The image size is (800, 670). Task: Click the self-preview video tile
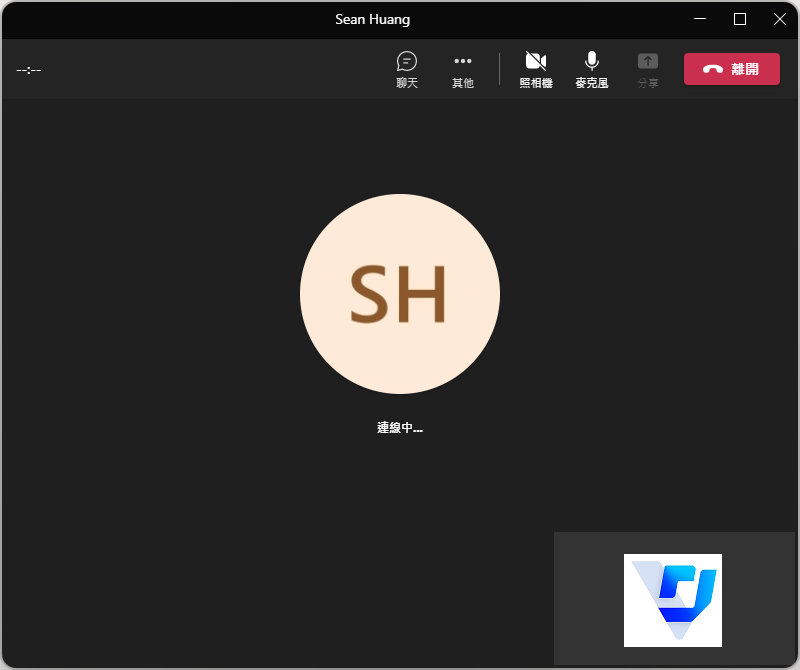click(x=590, y=598)
